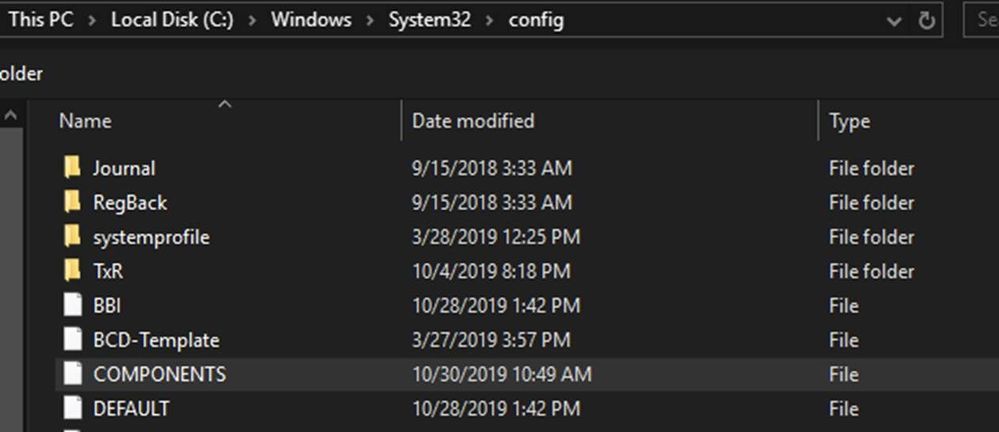Viewport: 999px width, 432px height.
Task: Click the BCD-Template file icon
Action: (73, 340)
